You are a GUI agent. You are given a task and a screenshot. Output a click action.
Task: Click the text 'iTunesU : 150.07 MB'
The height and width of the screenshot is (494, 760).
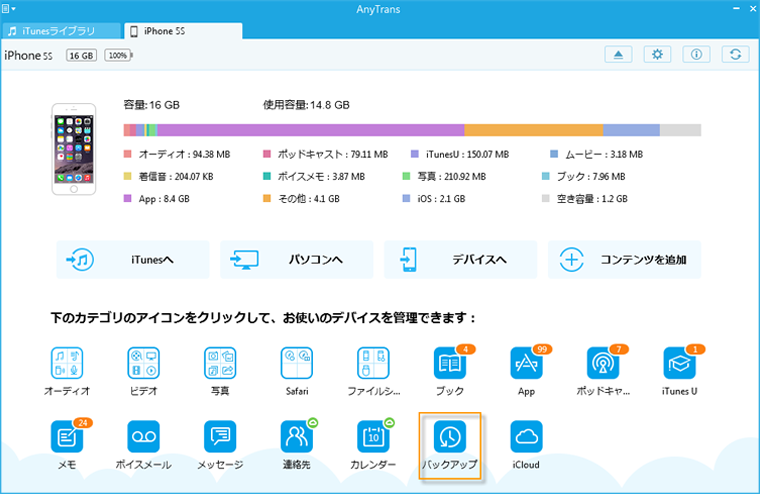click(467, 154)
